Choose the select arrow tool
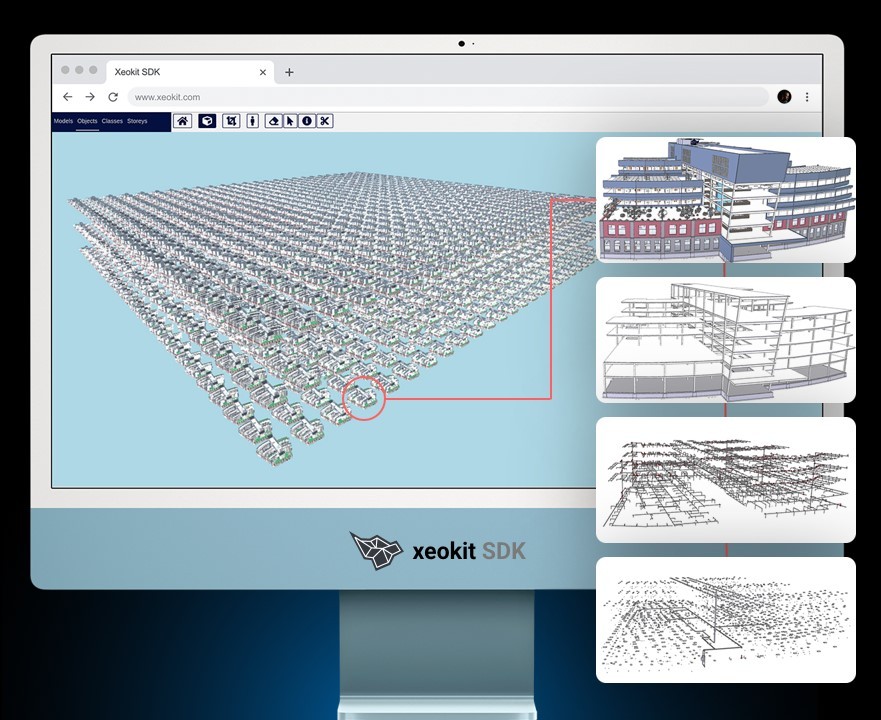881x720 pixels. click(x=290, y=120)
